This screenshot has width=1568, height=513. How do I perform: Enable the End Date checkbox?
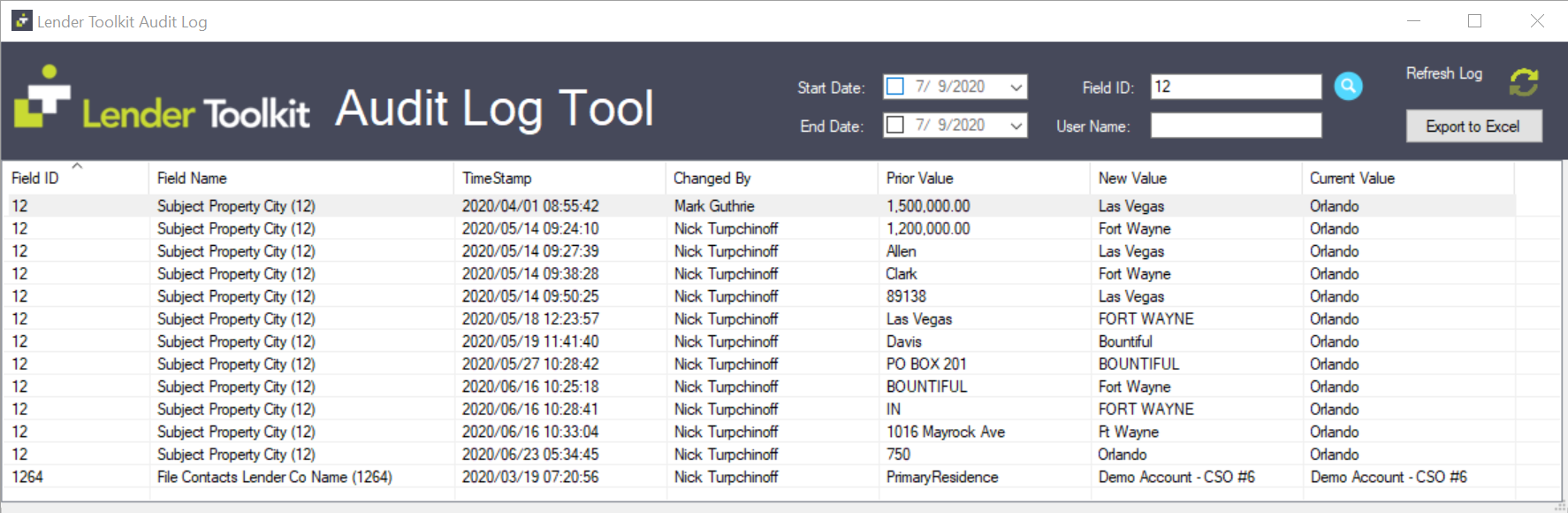[x=895, y=125]
